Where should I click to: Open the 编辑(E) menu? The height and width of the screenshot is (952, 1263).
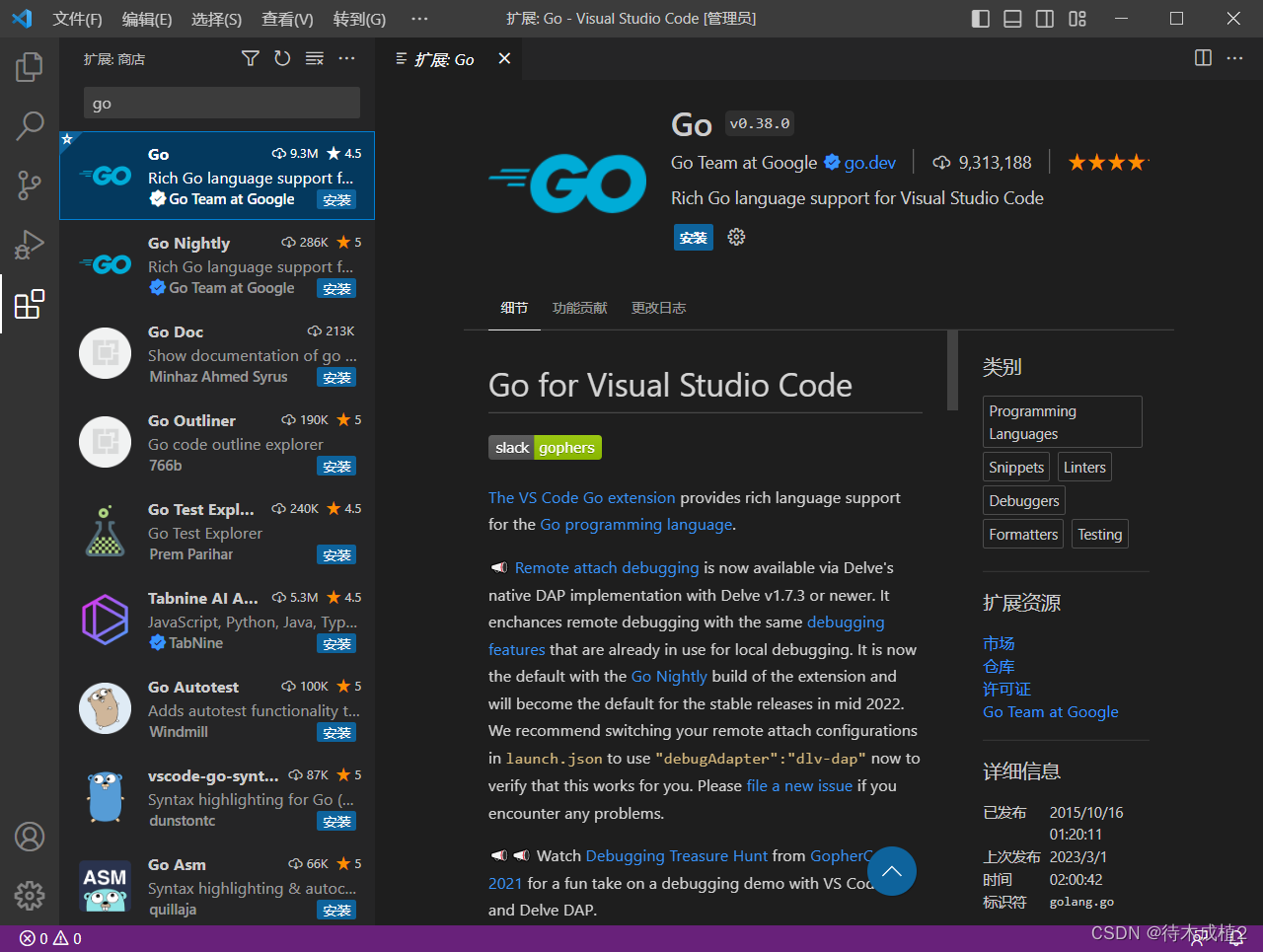coord(147,19)
